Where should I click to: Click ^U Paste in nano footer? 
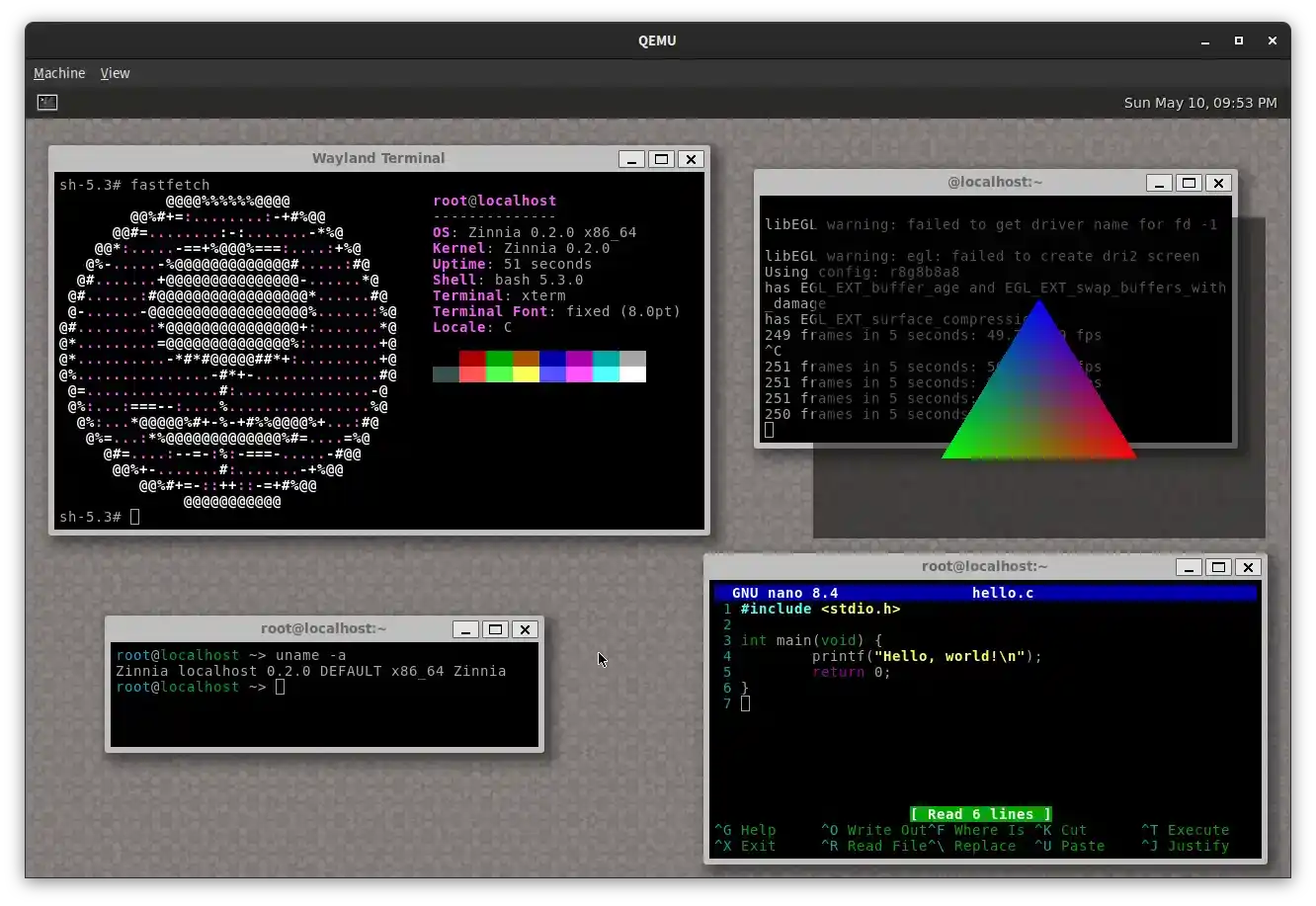point(1069,846)
